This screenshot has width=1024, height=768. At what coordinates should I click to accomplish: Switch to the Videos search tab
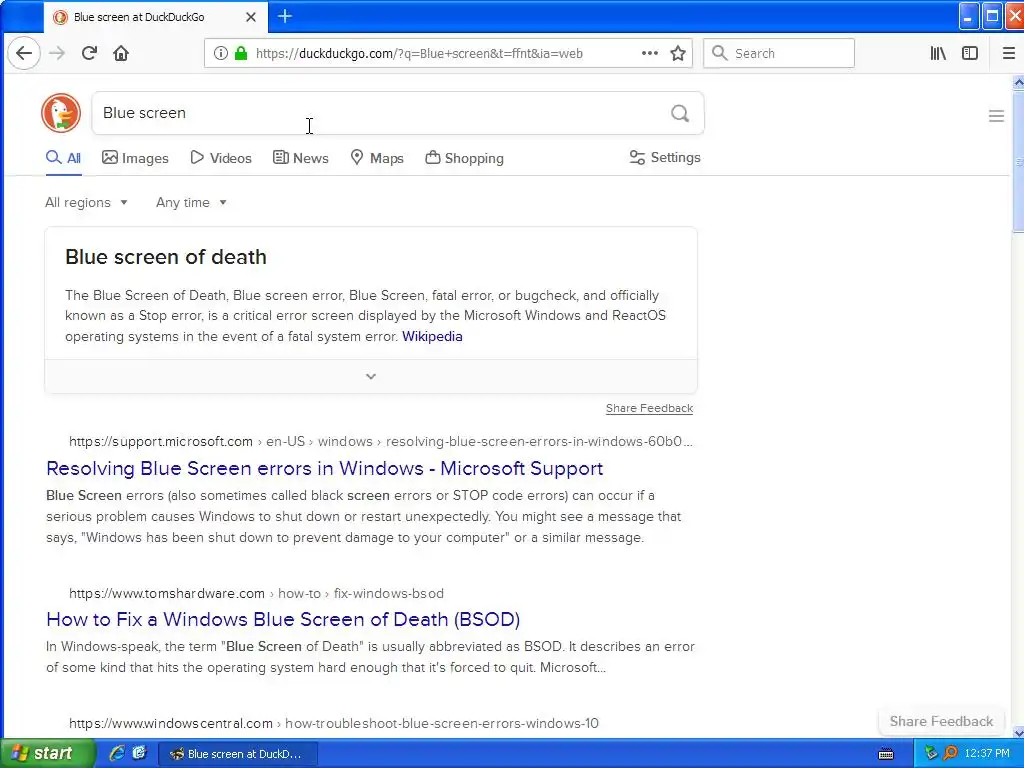click(x=221, y=158)
